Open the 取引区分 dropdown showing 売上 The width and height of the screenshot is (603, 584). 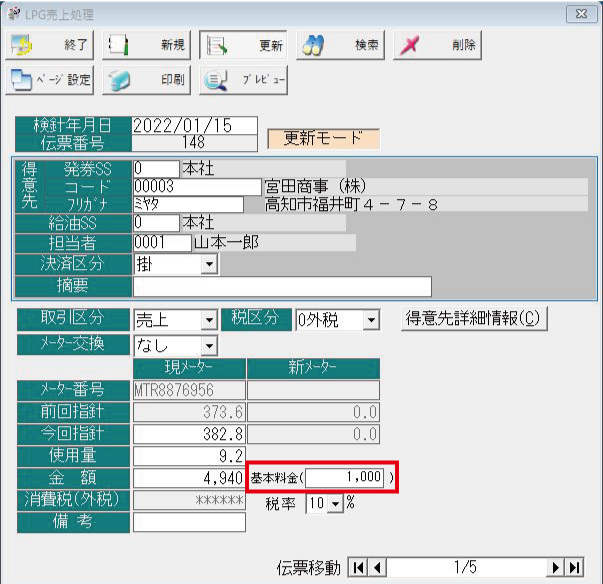coord(209,320)
